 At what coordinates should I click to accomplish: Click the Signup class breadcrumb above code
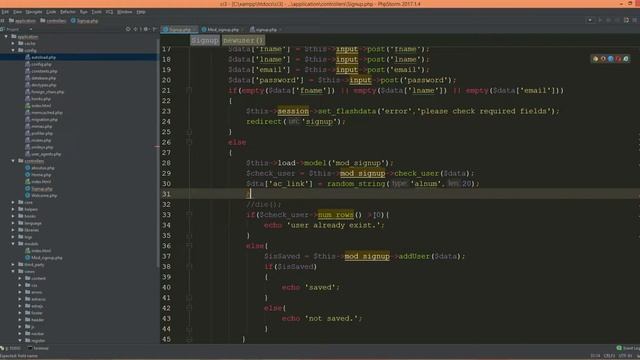coord(204,40)
